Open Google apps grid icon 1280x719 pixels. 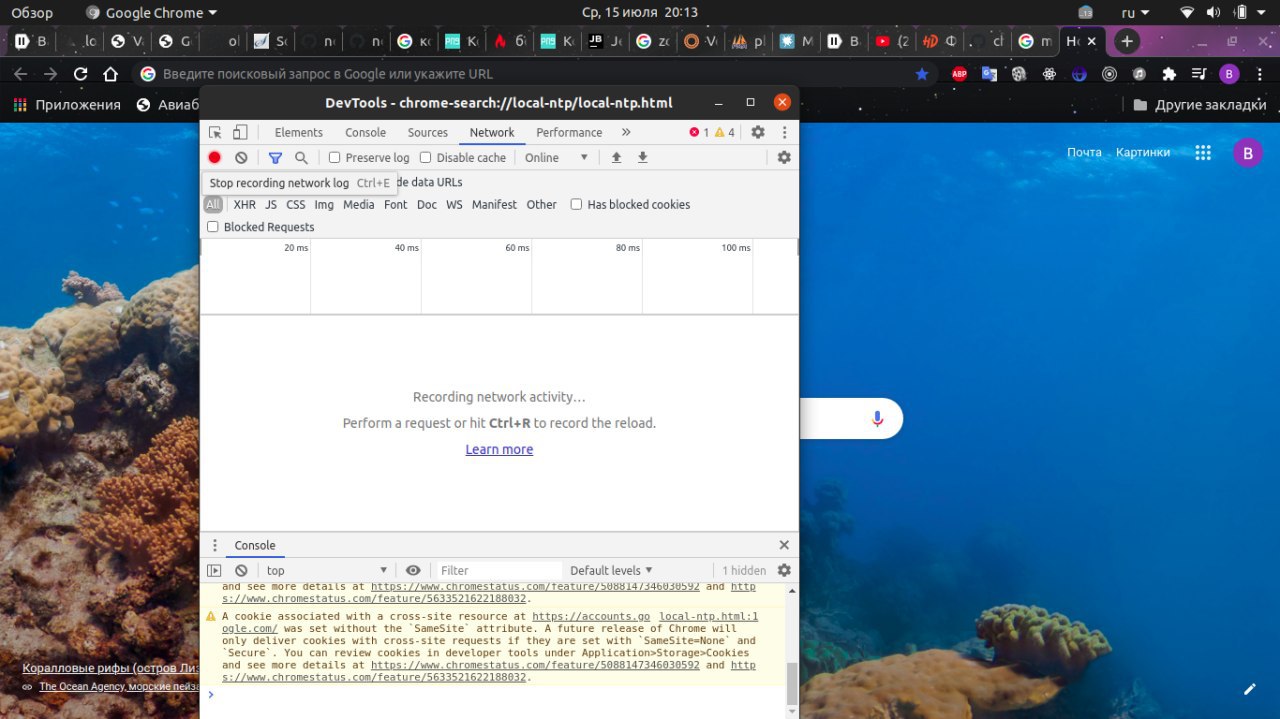[1203, 153]
